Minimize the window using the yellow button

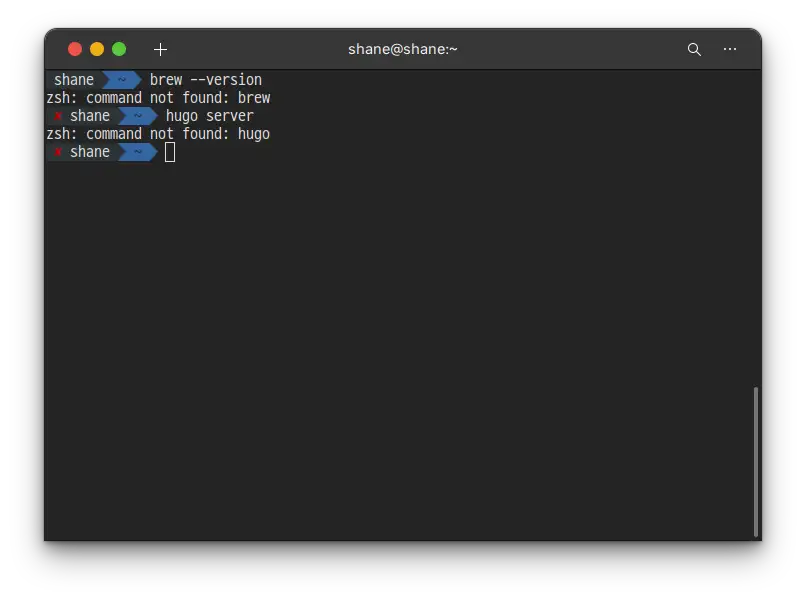click(x=97, y=49)
